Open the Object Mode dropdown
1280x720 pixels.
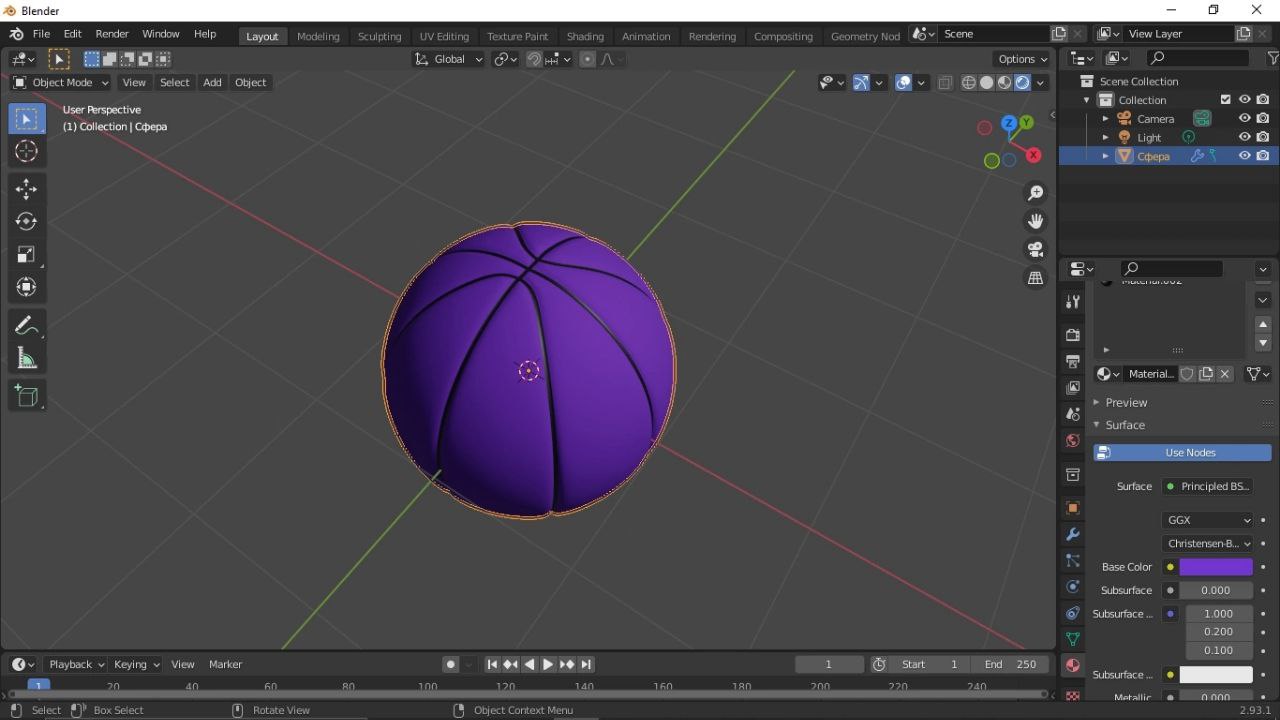click(61, 83)
